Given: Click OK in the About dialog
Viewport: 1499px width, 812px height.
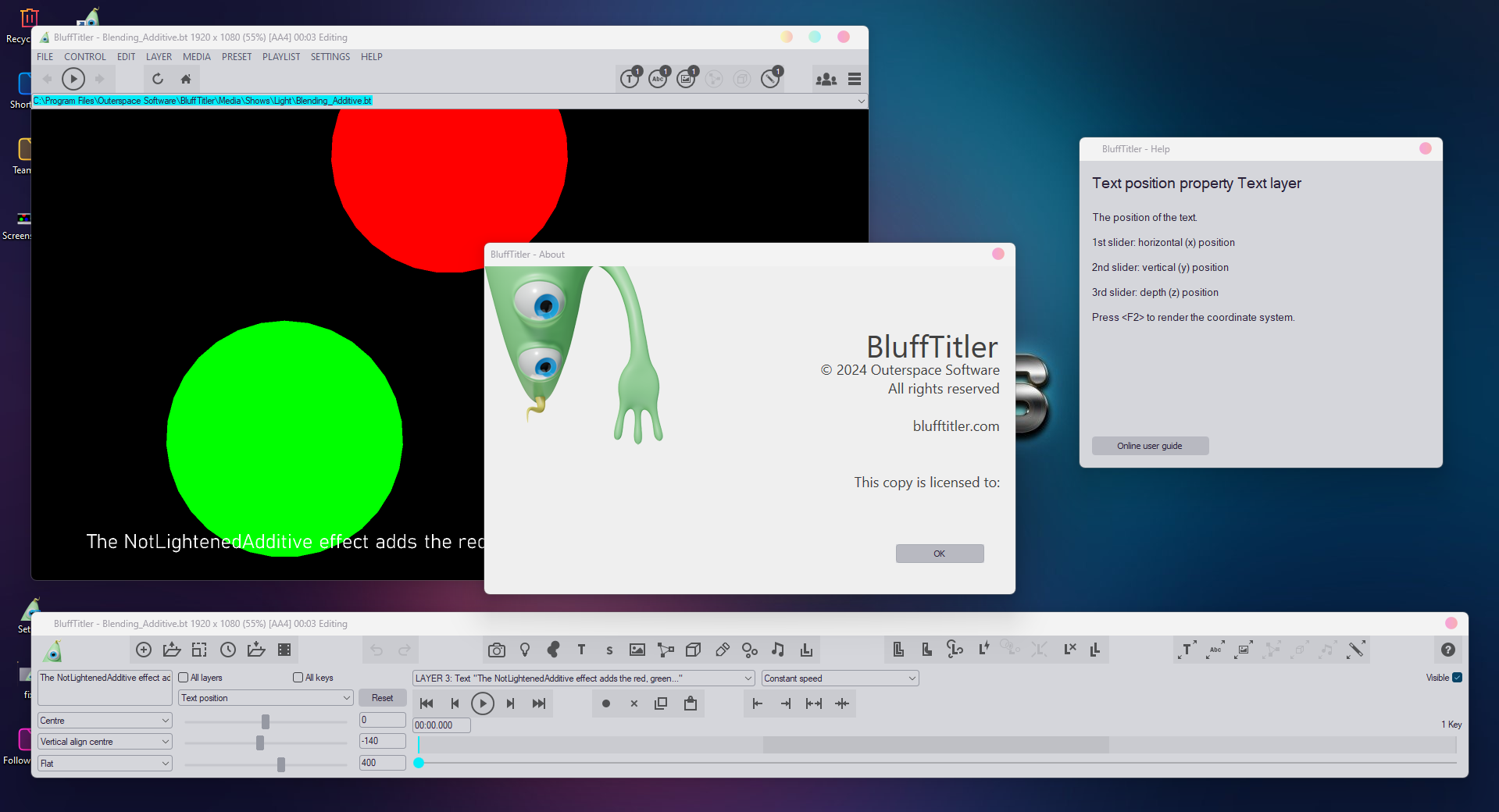Looking at the screenshot, I should (x=940, y=554).
